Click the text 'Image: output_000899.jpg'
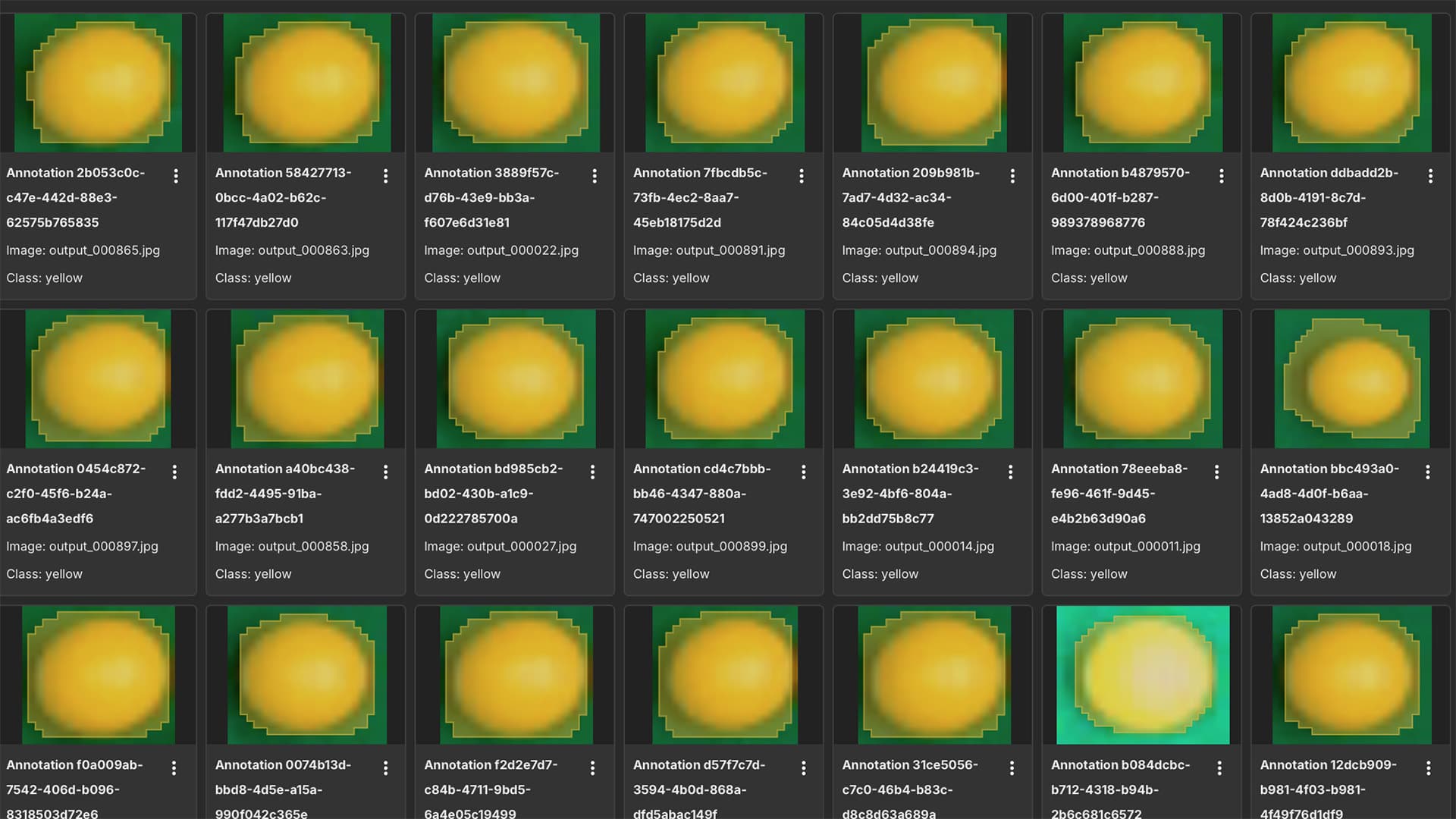The image size is (1456, 819). coord(711,546)
